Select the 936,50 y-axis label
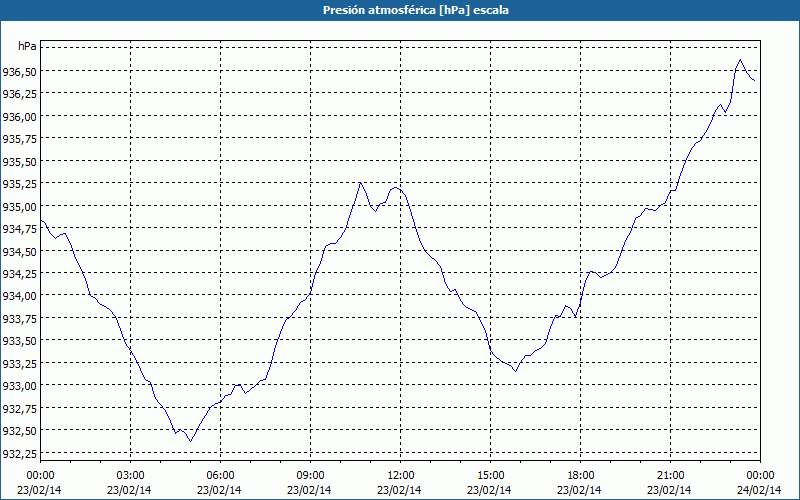 click(19, 72)
